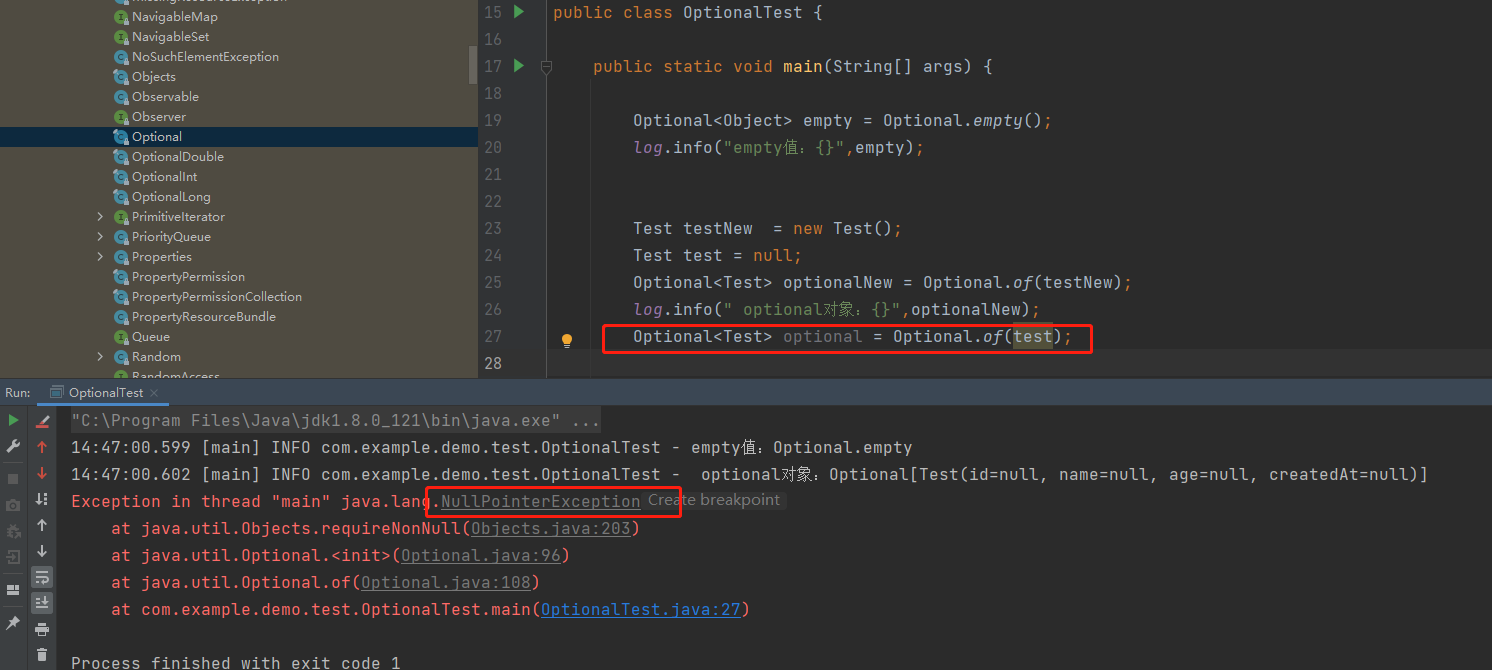The width and height of the screenshot is (1492, 670).
Task: Select Optional in the project tree
Action: (x=157, y=137)
